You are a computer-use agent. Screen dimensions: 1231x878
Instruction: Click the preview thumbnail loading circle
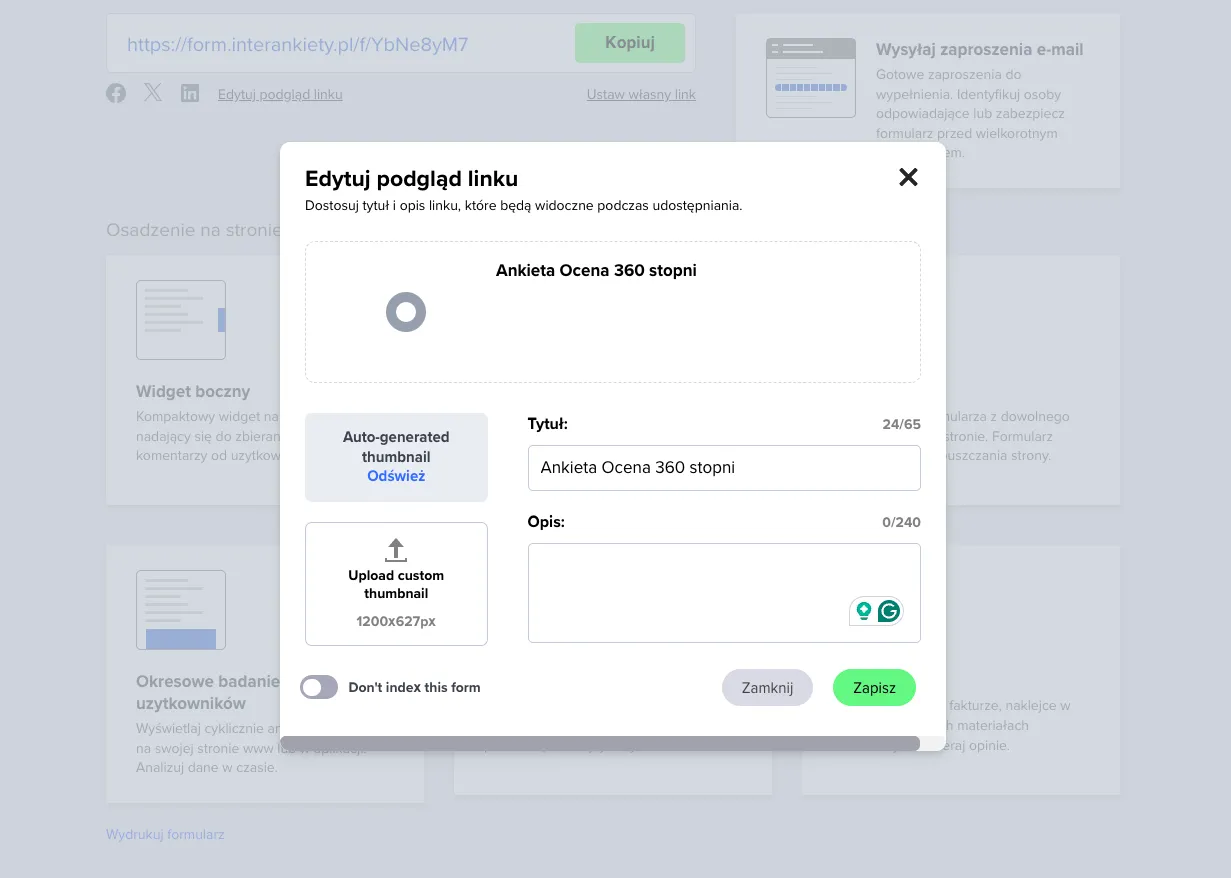[x=406, y=312]
